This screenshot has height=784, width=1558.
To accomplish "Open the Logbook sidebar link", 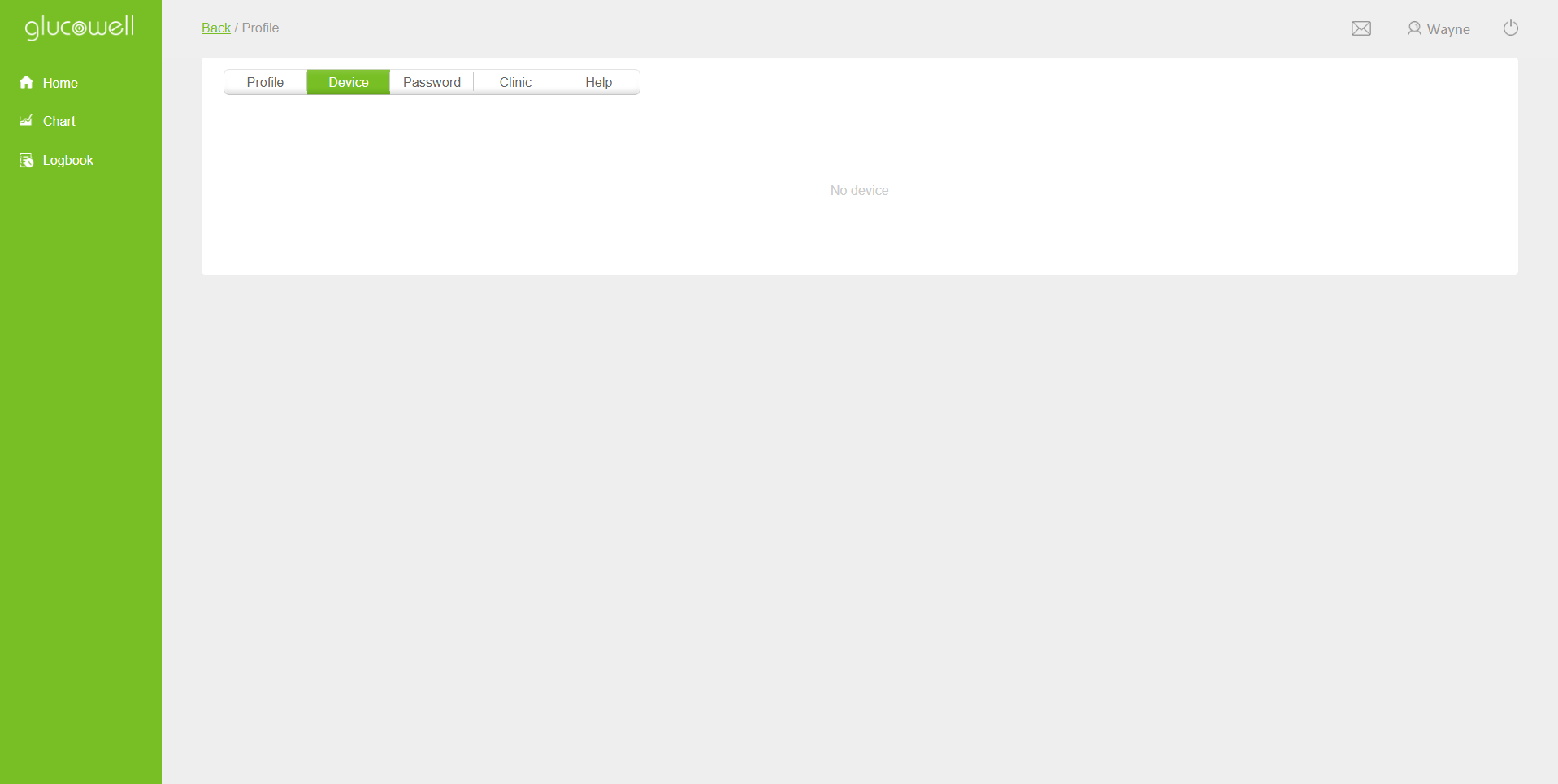I will [x=68, y=160].
